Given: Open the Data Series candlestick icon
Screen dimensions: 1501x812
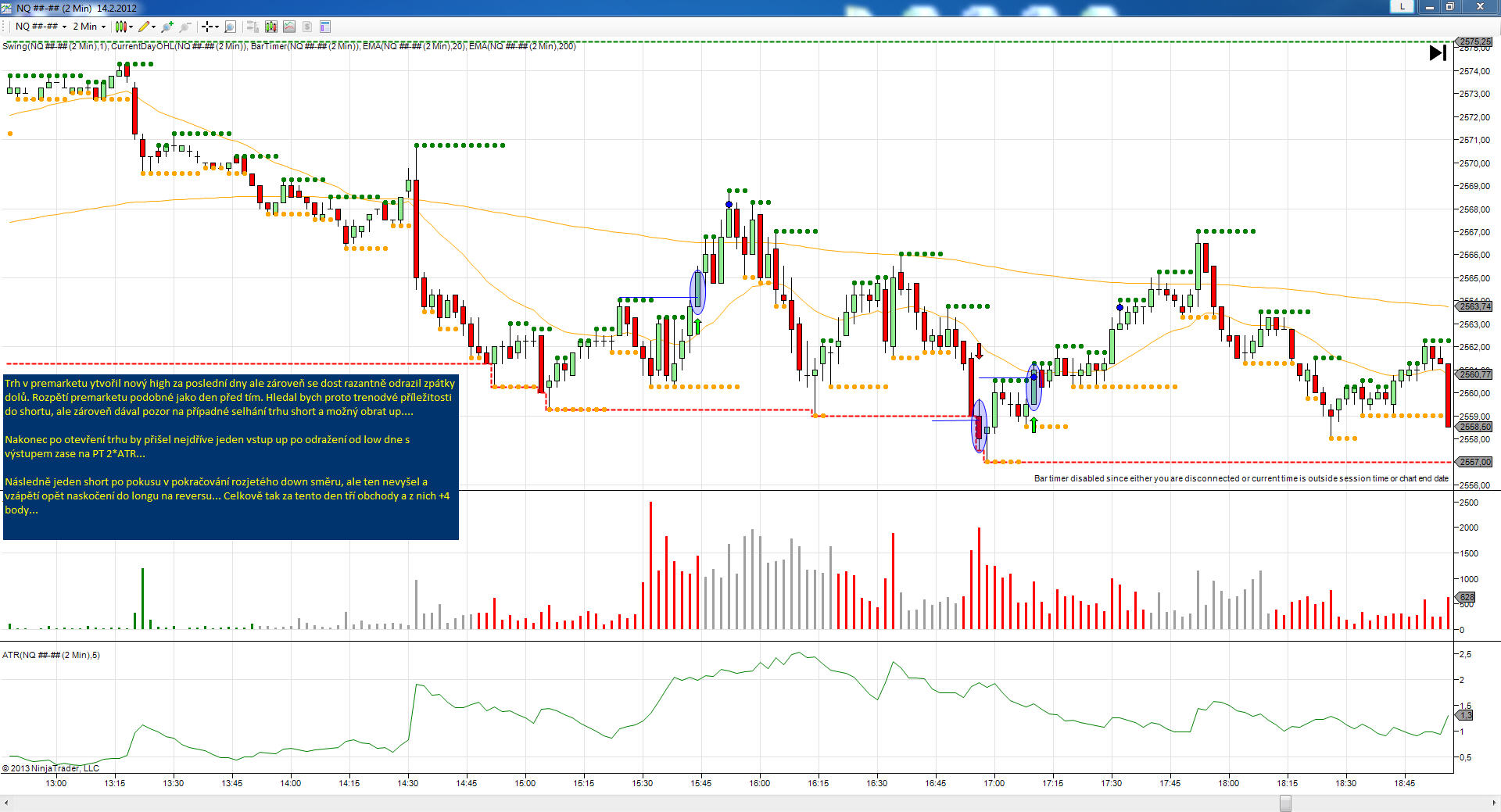Looking at the screenshot, I should [x=271, y=27].
